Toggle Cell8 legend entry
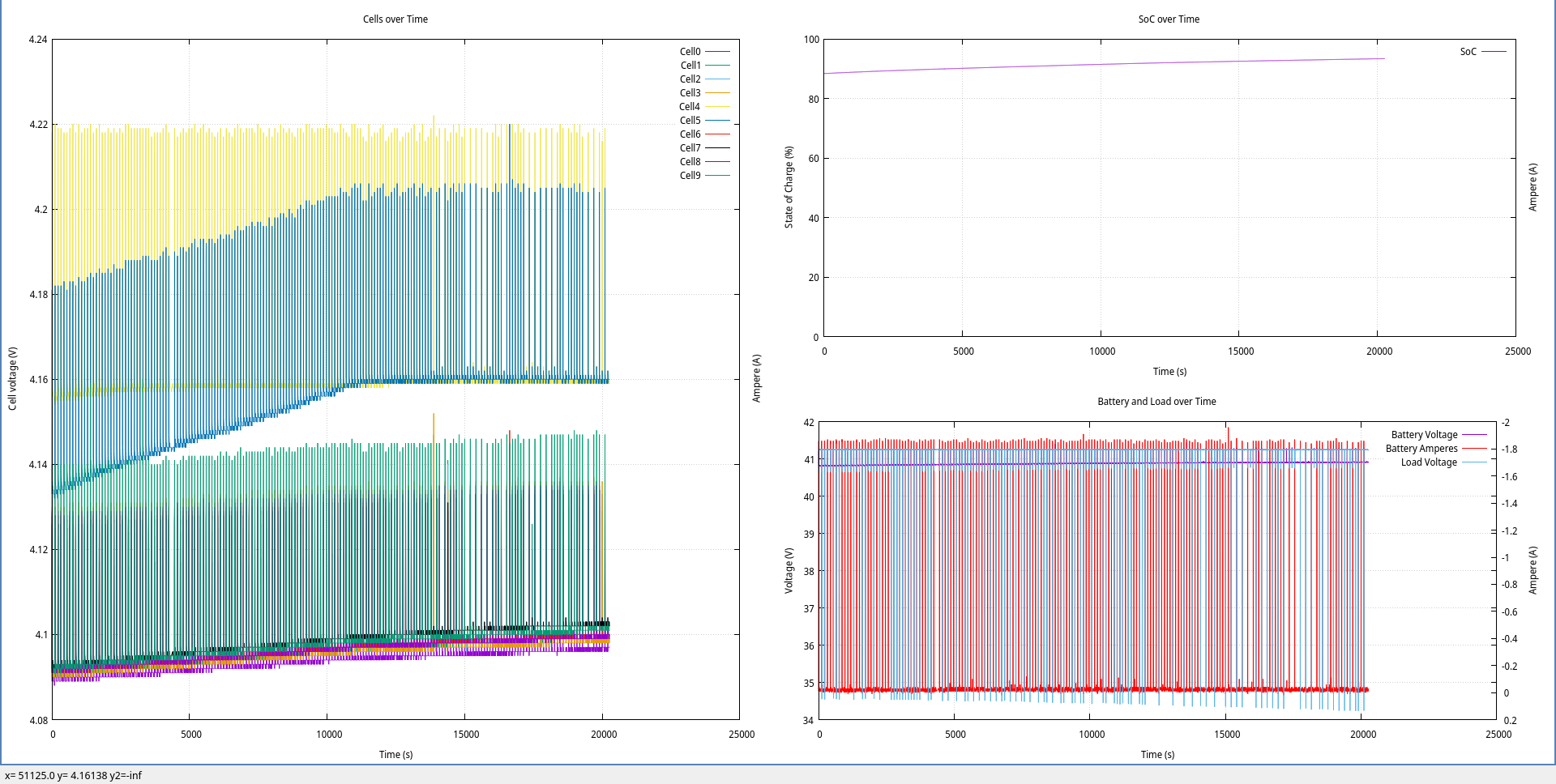The height and width of the screenshot is (784, 1556). point(704,162)
